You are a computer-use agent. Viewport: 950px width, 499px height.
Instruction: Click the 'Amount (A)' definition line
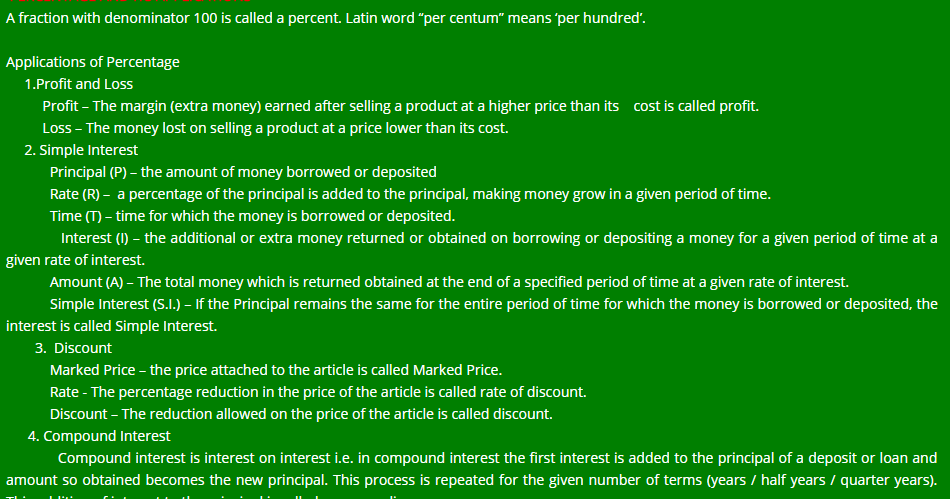click(x=449, y=282)
